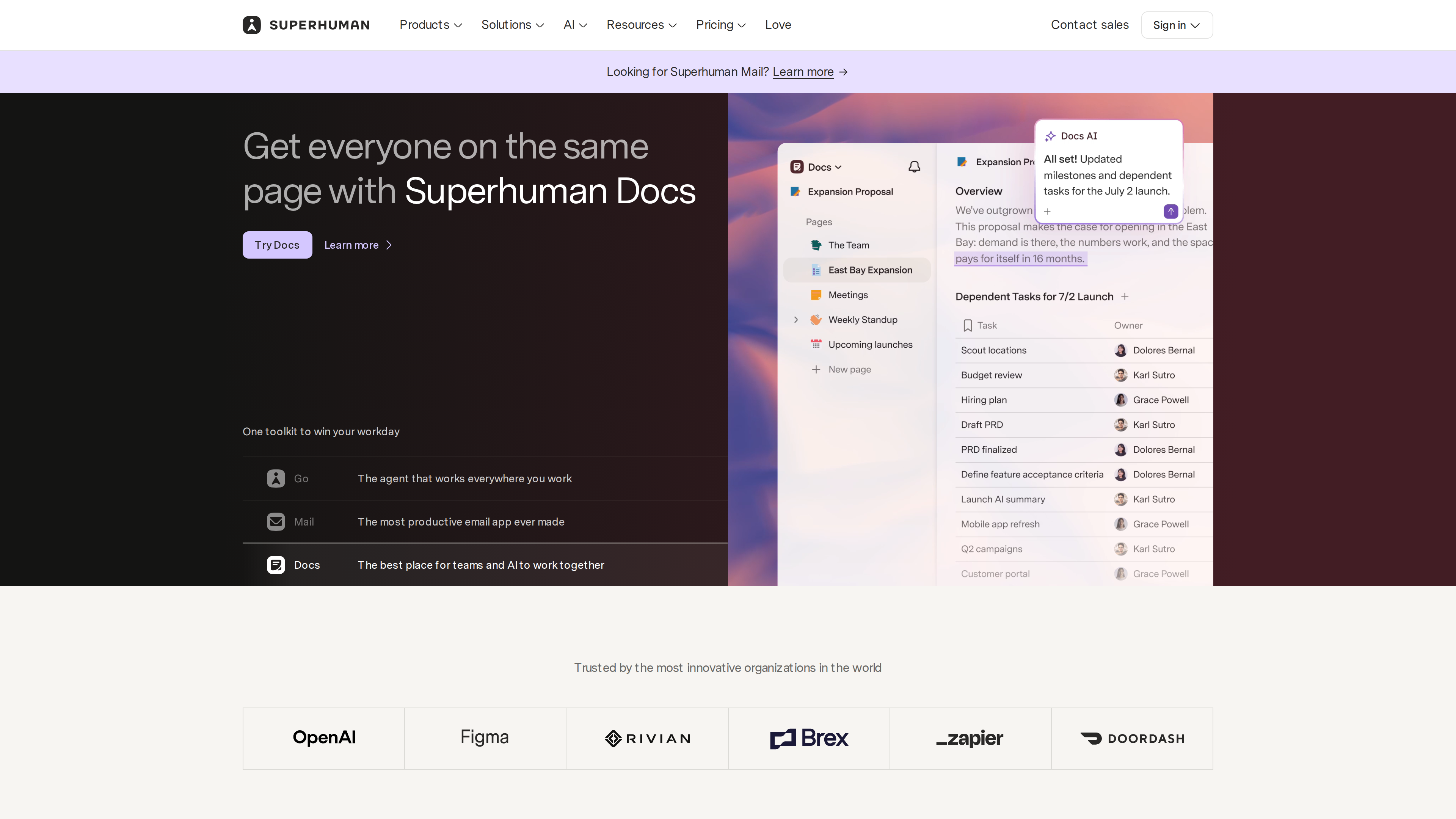This screenshot has width=1456, height=819.
Task: Click Dolores Bernal avatar in Scout locations row
Action: pos(1121,350)
